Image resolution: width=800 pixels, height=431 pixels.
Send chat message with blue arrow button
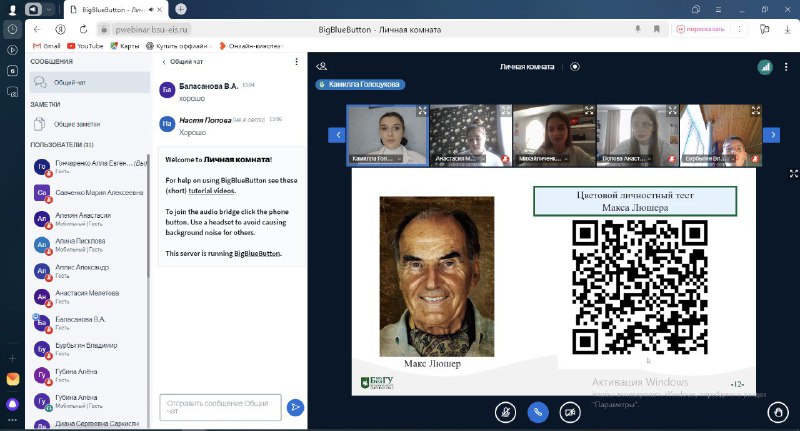tap(295, 407)
